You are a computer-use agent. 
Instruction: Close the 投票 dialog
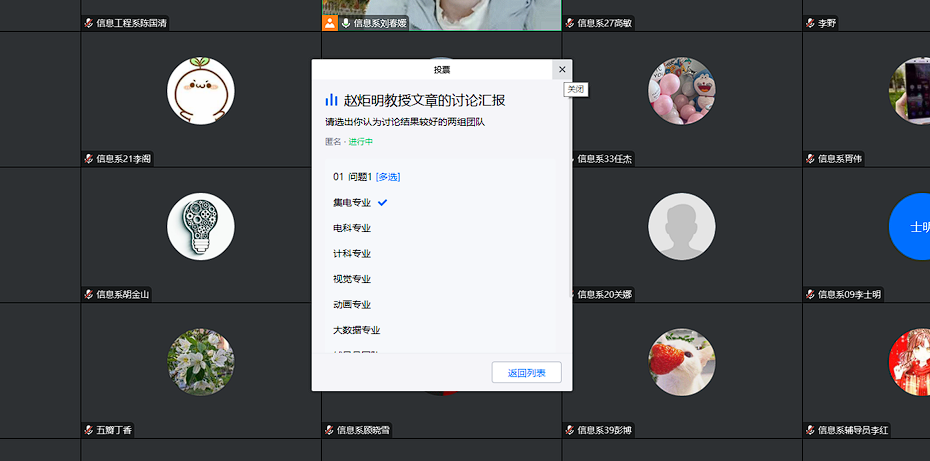tap(562, 69)
